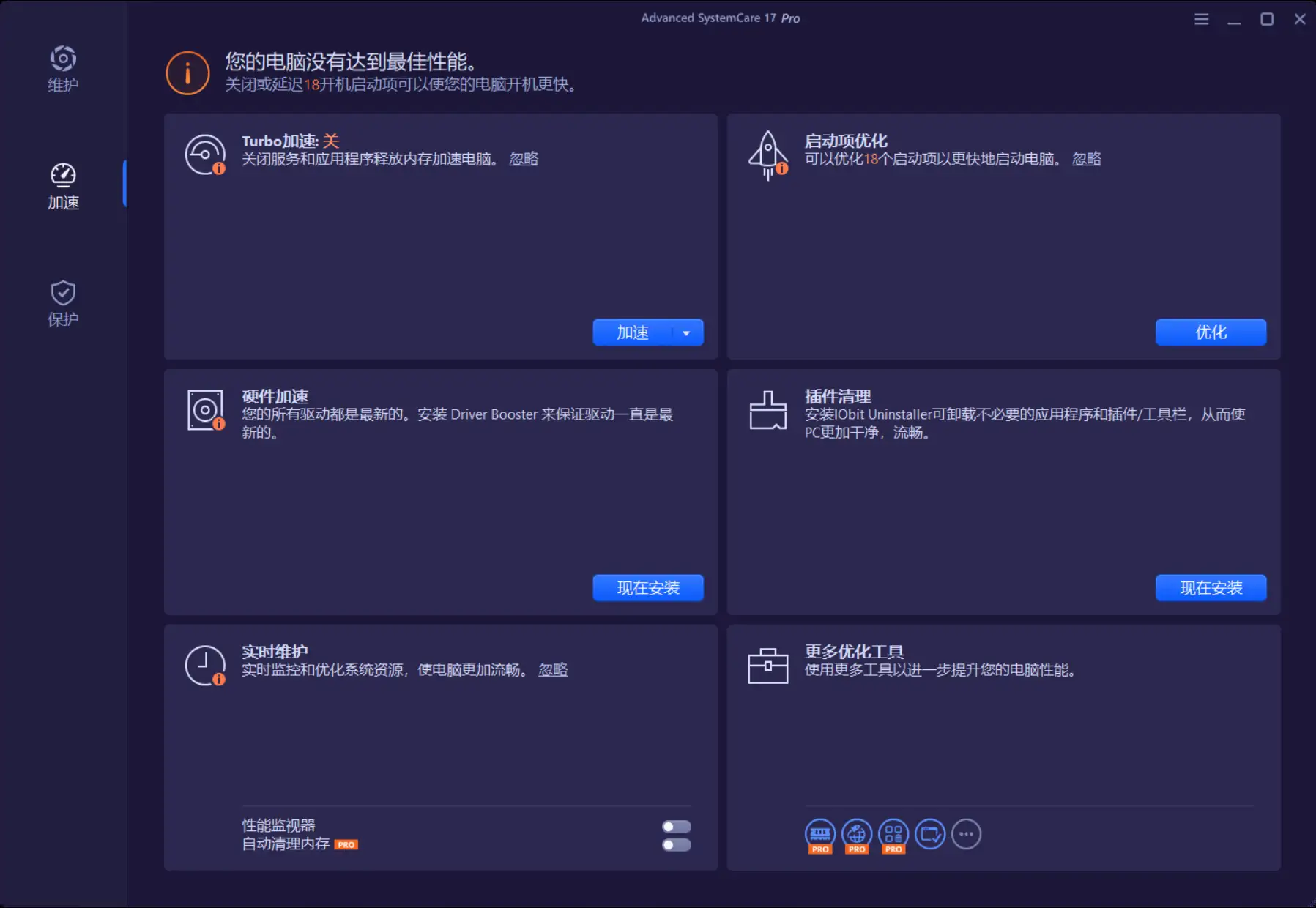Show more tools via ellipsis icon
Screen dimensions: 1316x908
click(967, 834)
